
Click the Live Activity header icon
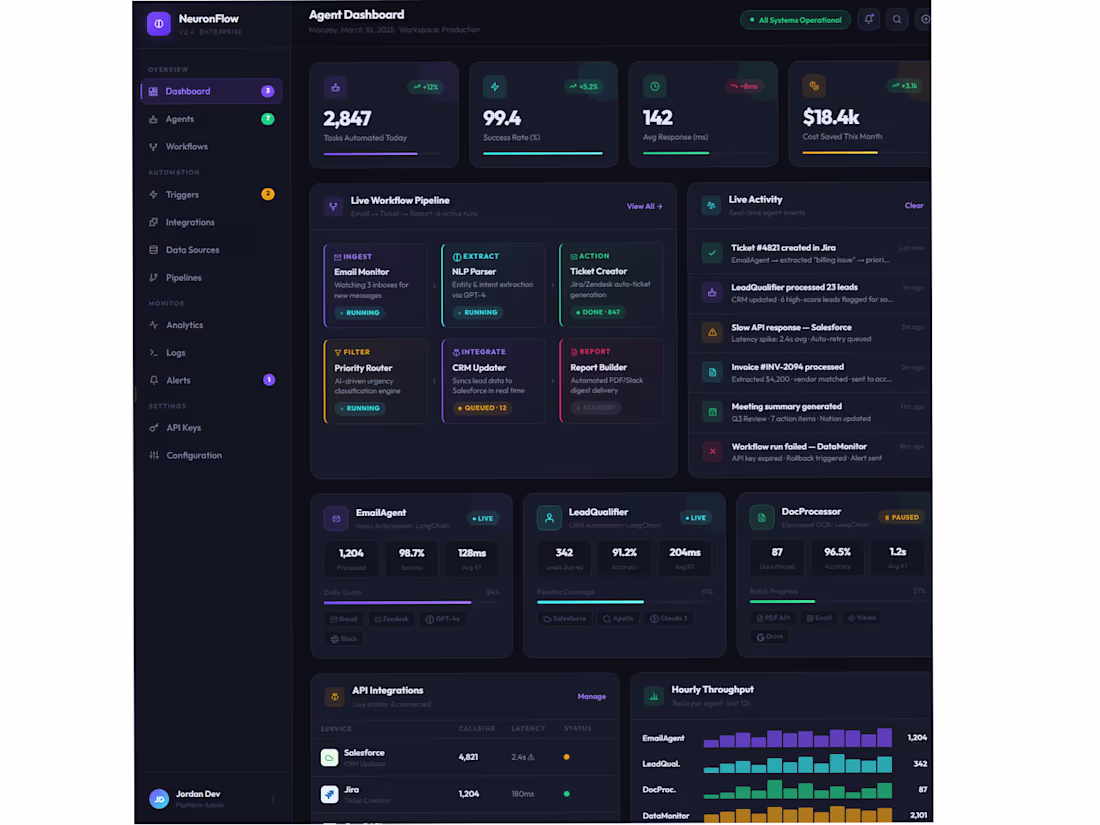(x=711, y=206)
